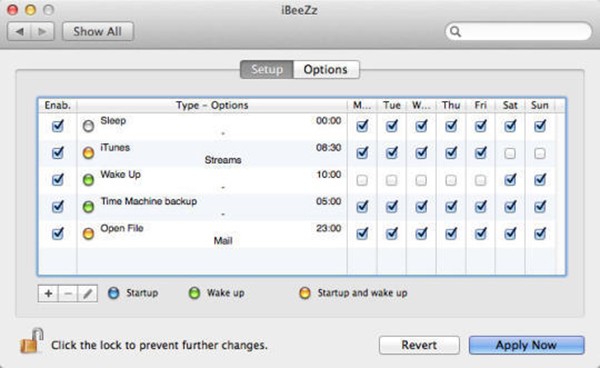The width and height of the screenshot is (600, 368).
Task: Click the Revert button
Action: [419, 345]
